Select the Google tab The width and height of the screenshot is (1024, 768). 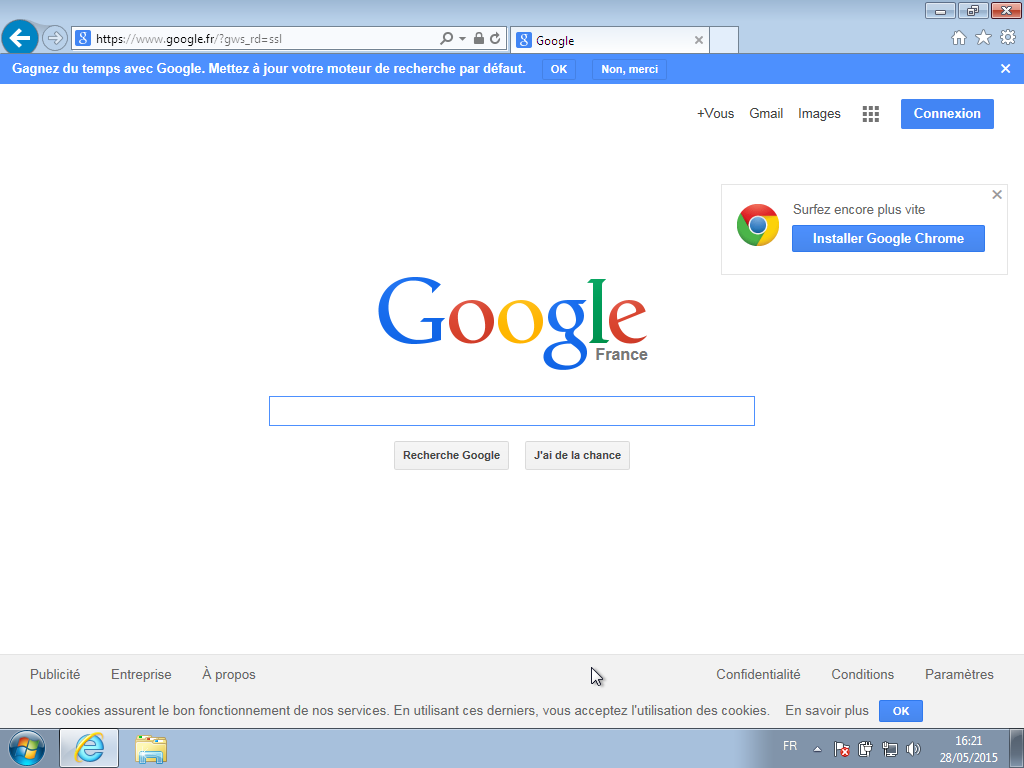(x=610, y=40)
